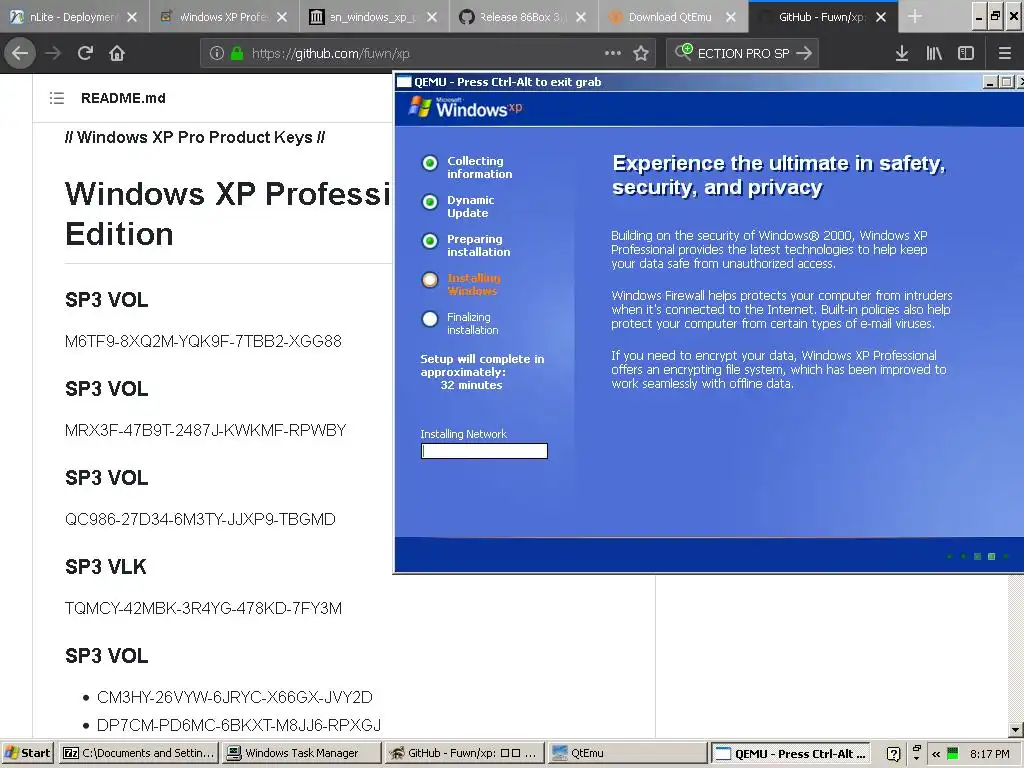Click product key CM3HY-26VYW-6JRYC-X66GX-JVY2D
The image size is (1024, 768).
(234, 697)
